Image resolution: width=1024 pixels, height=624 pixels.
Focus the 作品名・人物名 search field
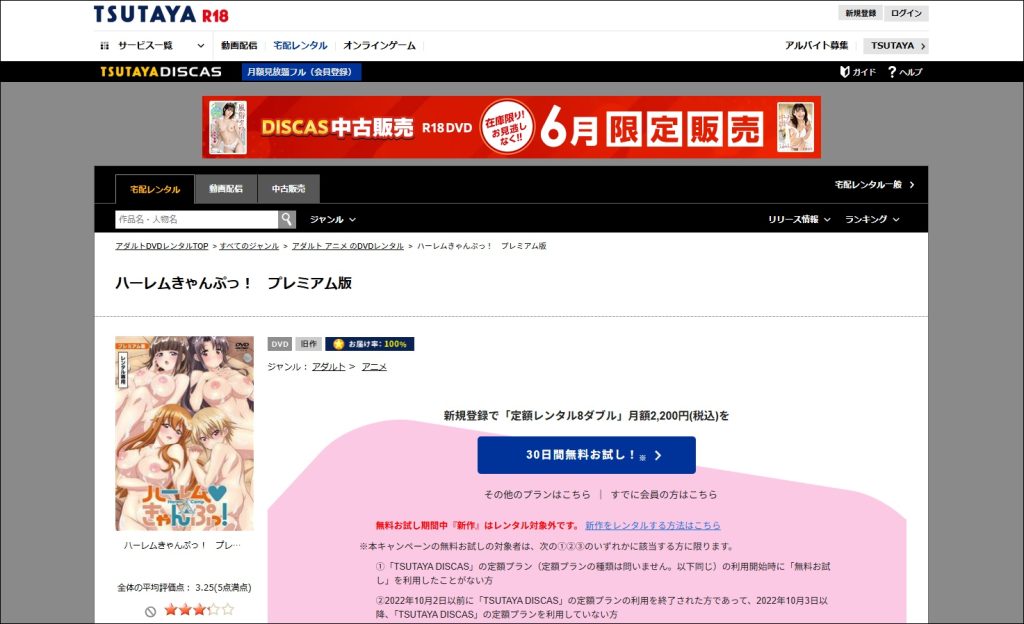196,219
